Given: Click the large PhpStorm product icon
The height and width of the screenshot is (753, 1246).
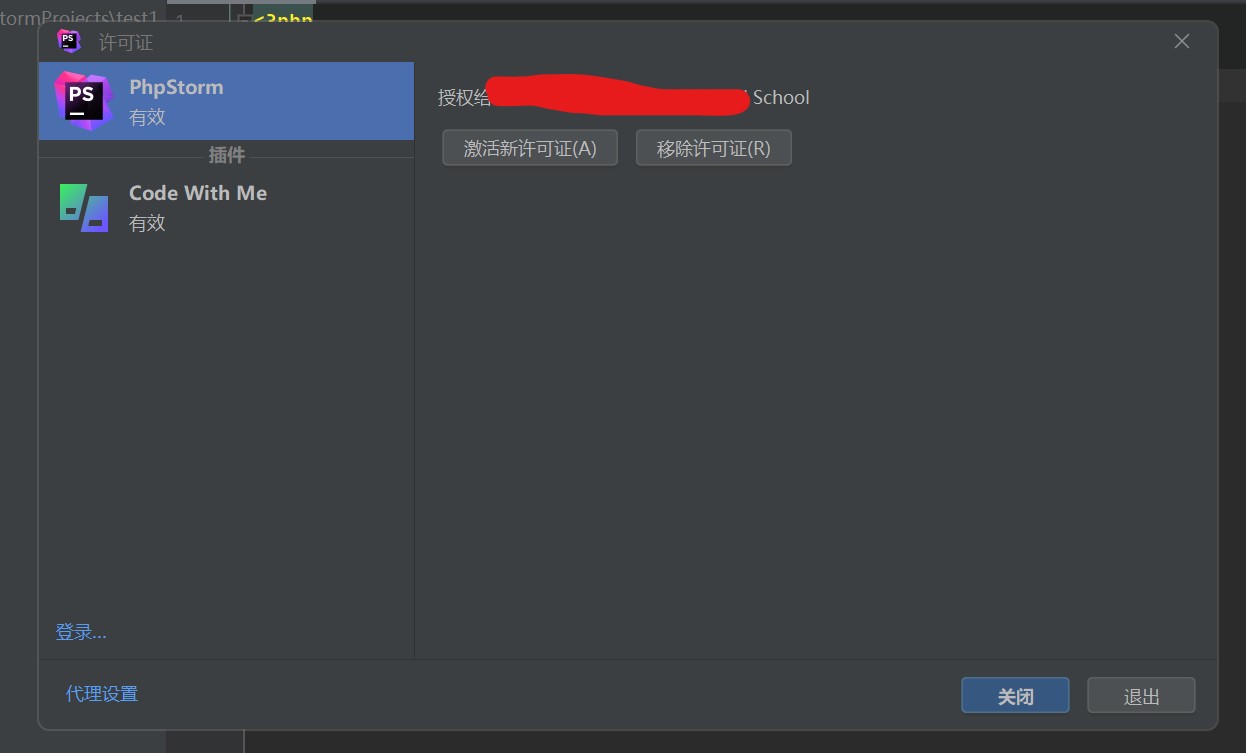Looking at the screenshot, I should tap(84, 101).
